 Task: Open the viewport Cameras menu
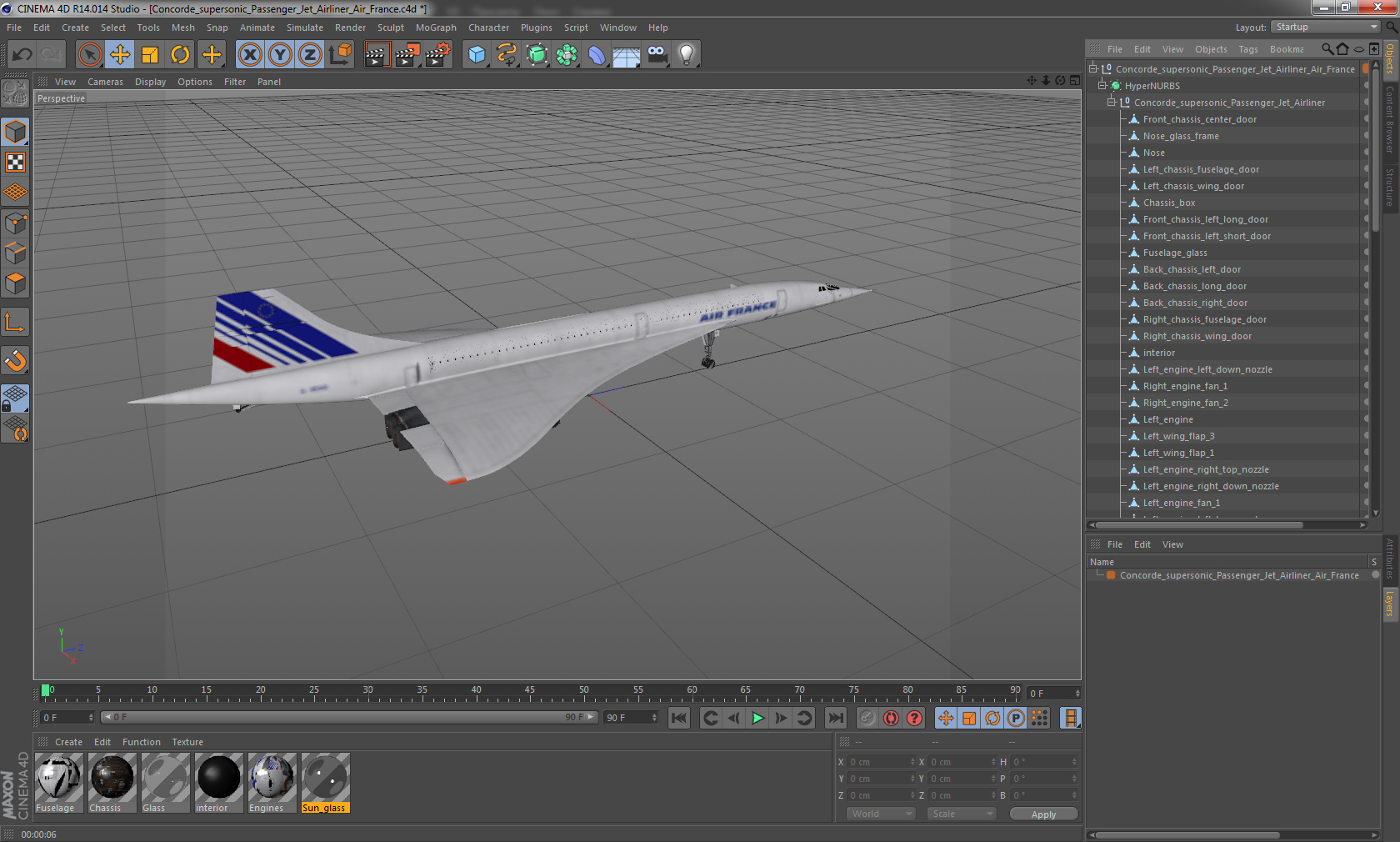[105, 82]
